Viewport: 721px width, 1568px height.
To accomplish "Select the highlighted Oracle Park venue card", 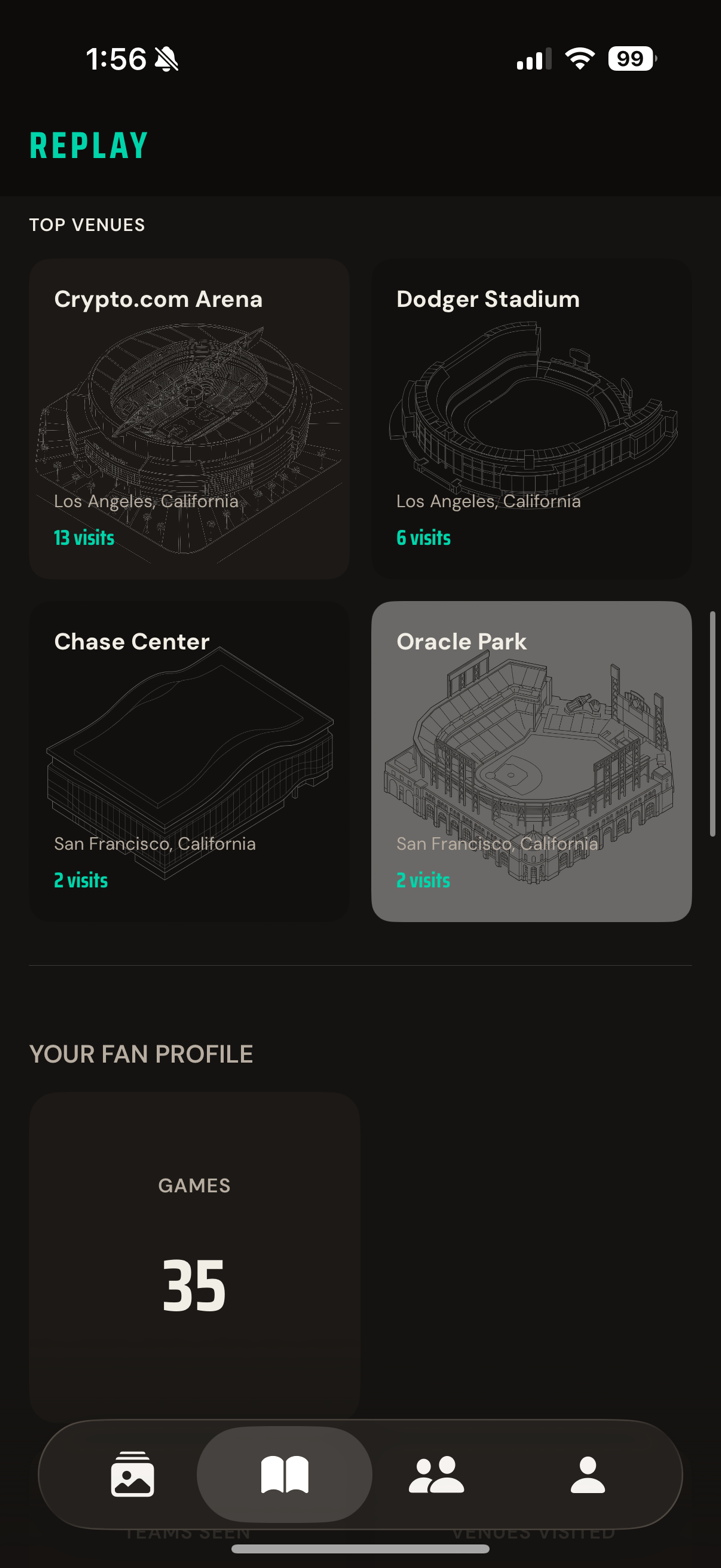I will click(531, 760).
